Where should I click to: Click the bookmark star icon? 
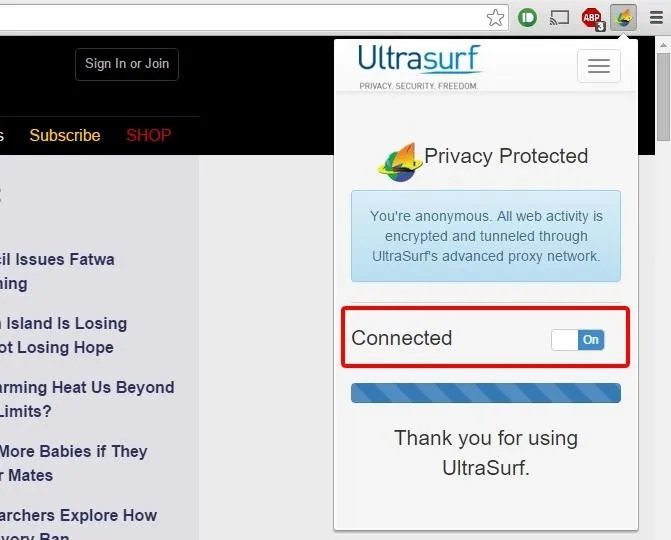coord(495,18)
